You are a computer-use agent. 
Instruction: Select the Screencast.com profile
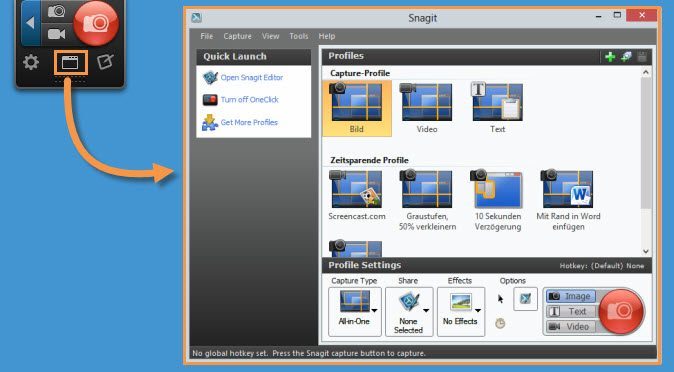[357, 195]
